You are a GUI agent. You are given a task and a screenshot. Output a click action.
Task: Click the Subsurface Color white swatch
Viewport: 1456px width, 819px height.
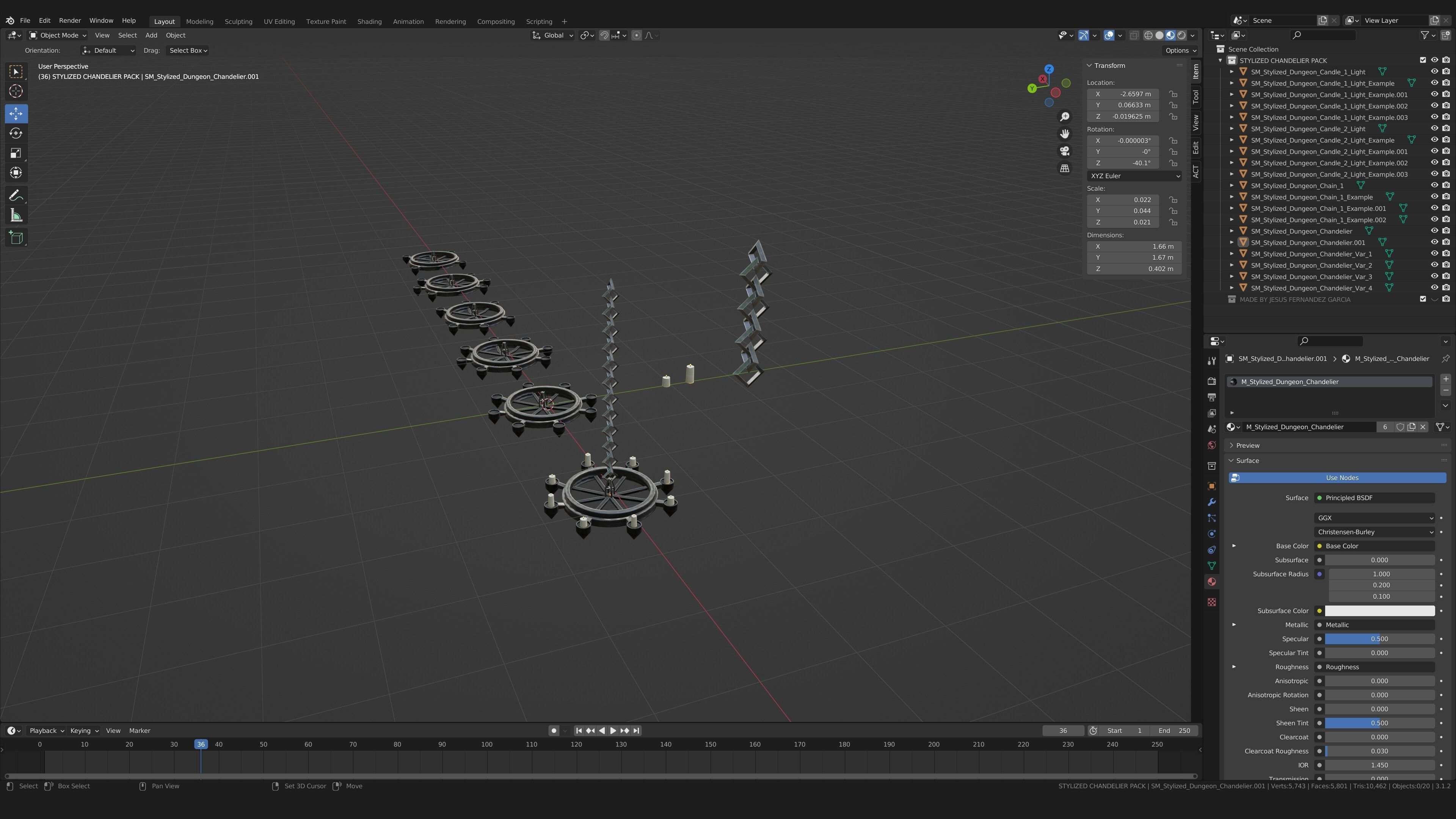[1379, 610]
